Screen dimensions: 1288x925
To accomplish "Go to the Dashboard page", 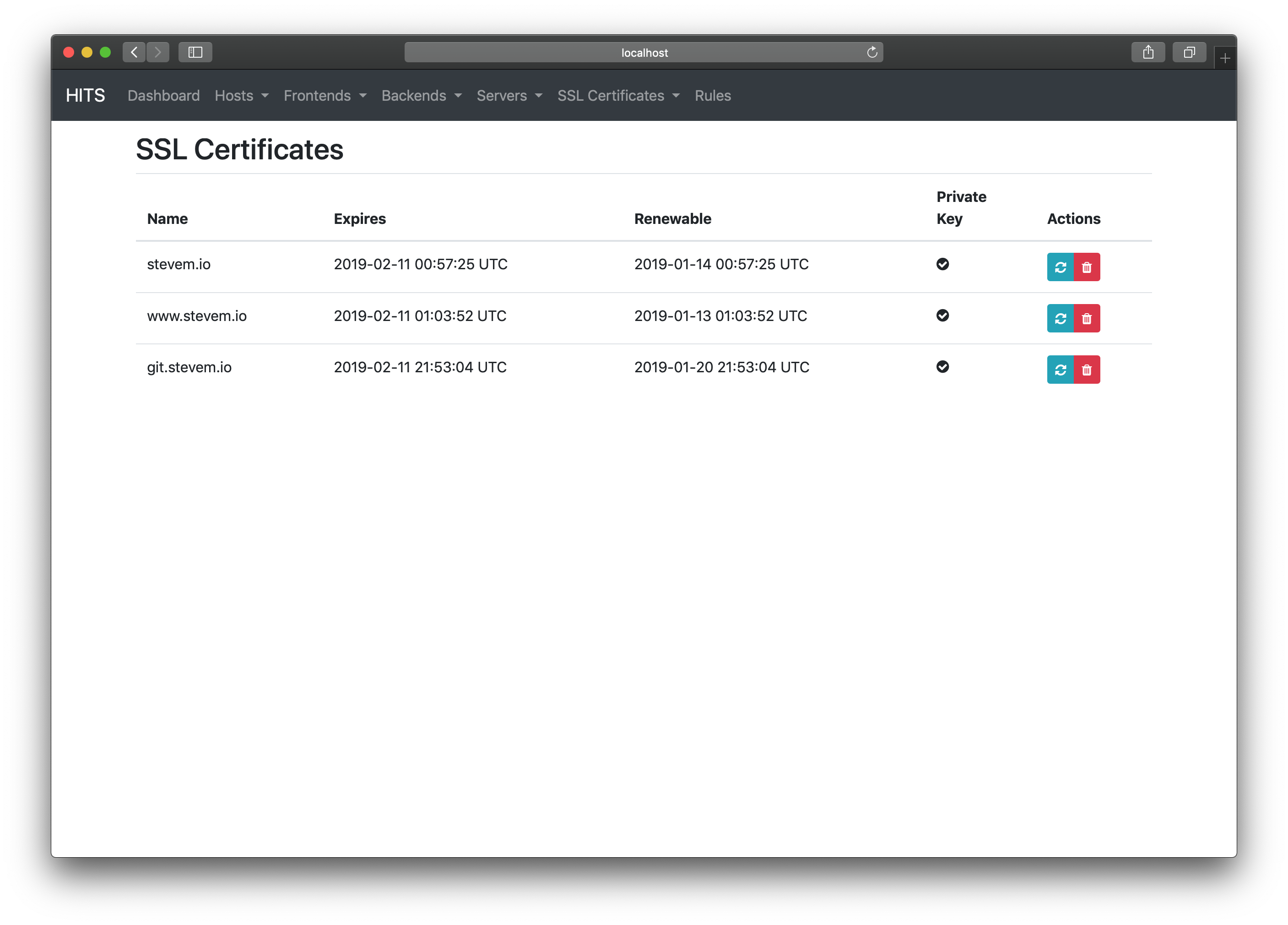I will point(163,95).
